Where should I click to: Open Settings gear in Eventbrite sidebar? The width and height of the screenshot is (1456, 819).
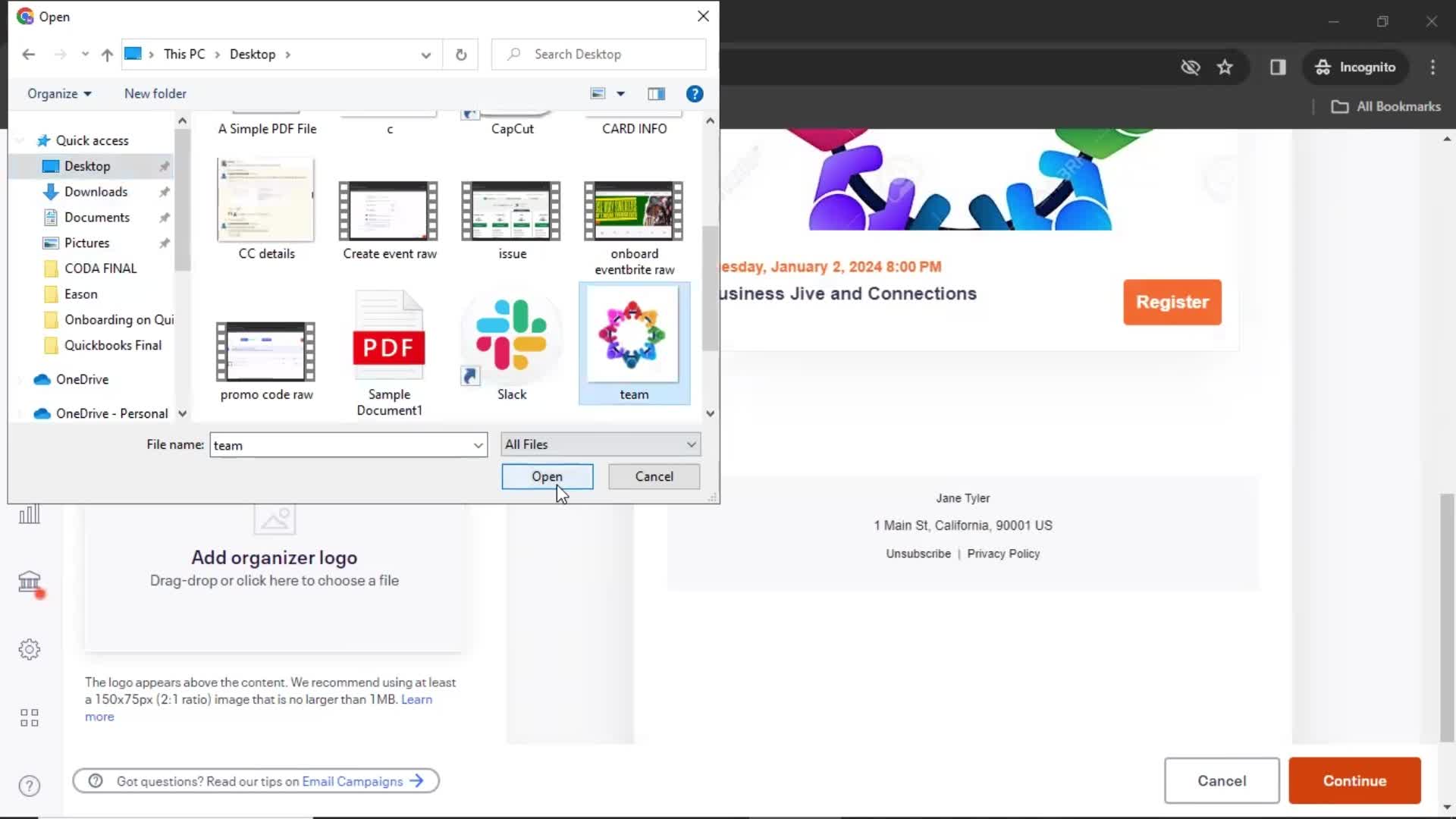coord(30,650)
